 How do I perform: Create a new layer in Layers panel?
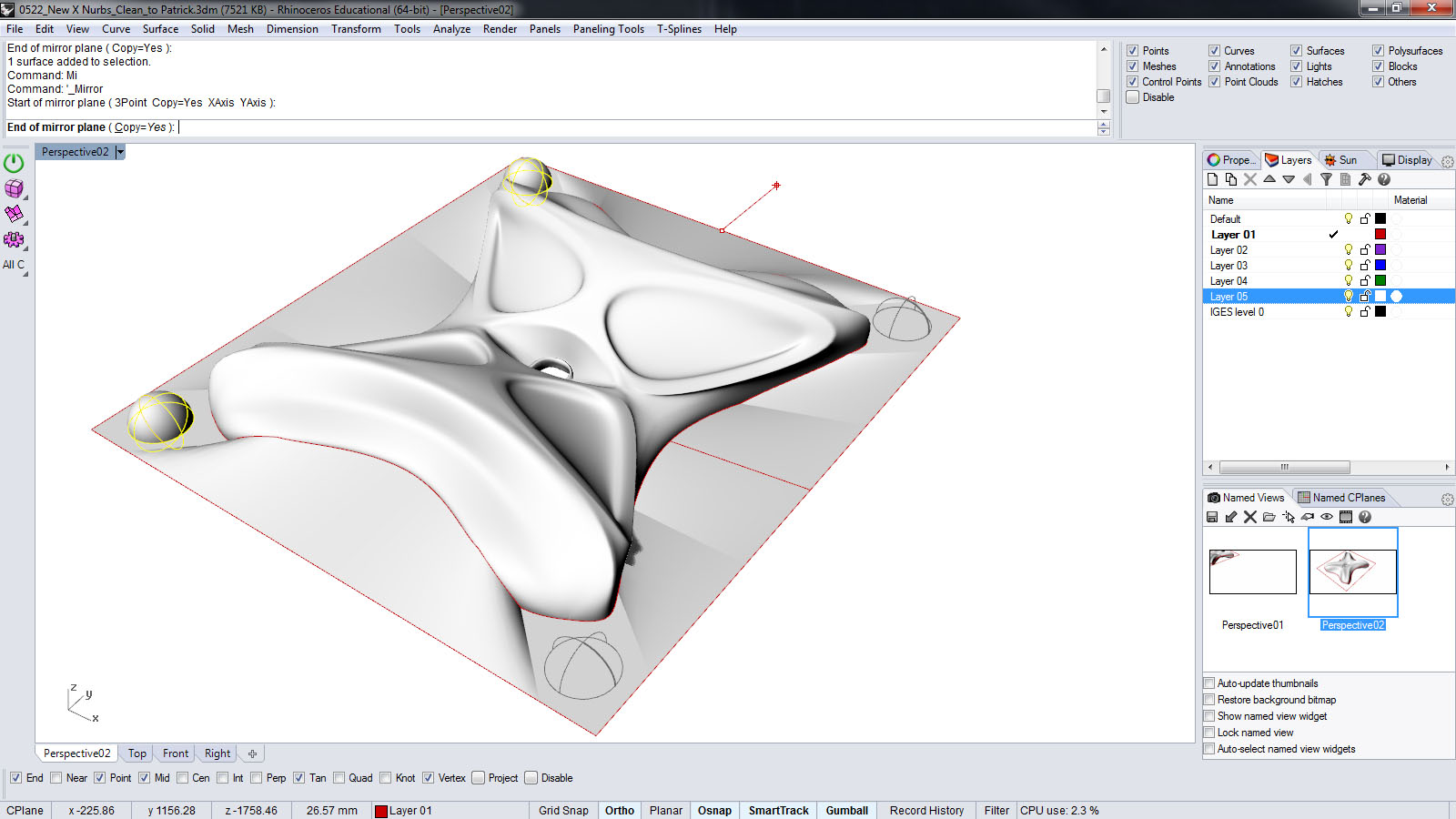click(x=1212, y=179)
